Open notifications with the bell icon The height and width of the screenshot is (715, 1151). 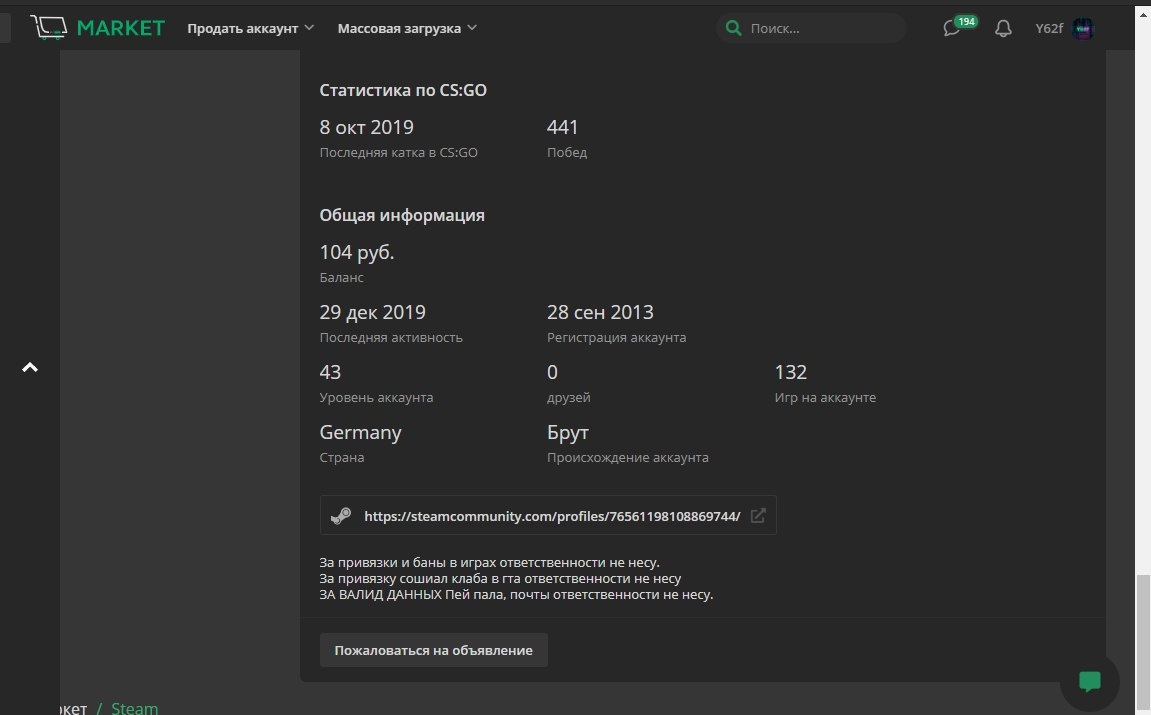1003,29
